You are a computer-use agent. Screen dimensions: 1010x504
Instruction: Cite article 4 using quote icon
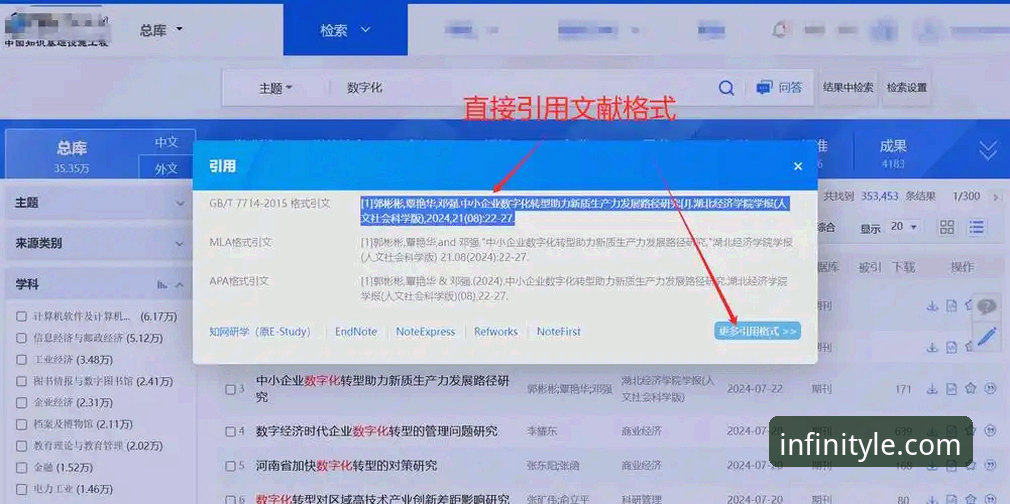[x=991, y=431]
